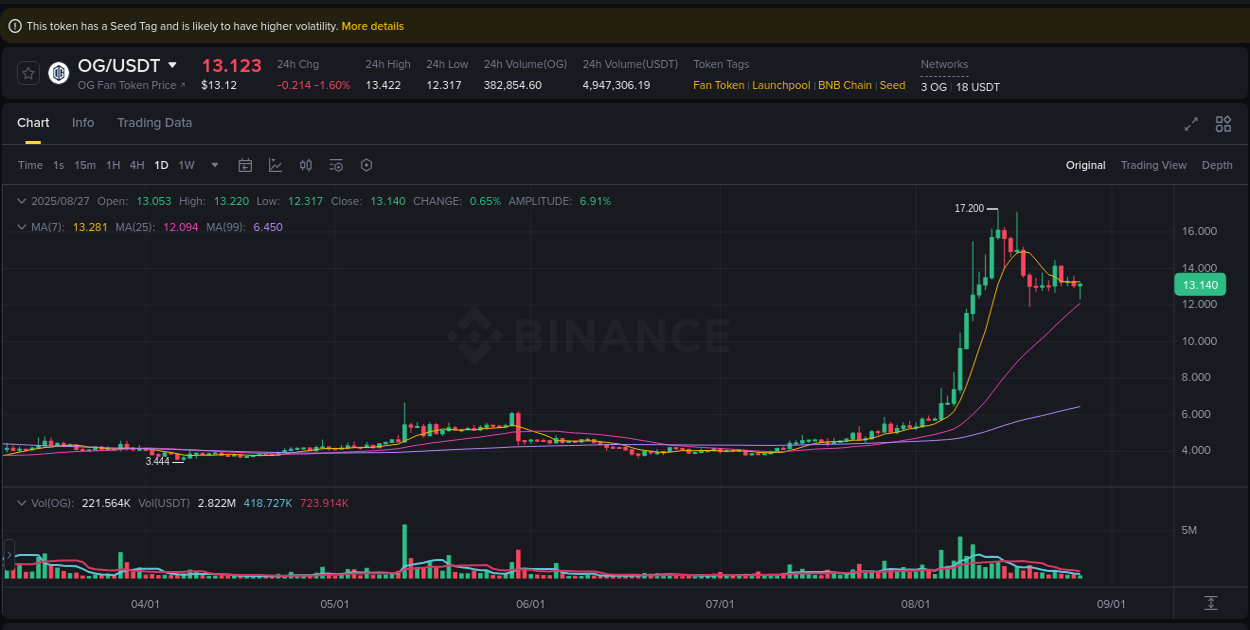The image size is (1250, 630).
Task: Select the 1W timeframe
Action: (186, 164)
